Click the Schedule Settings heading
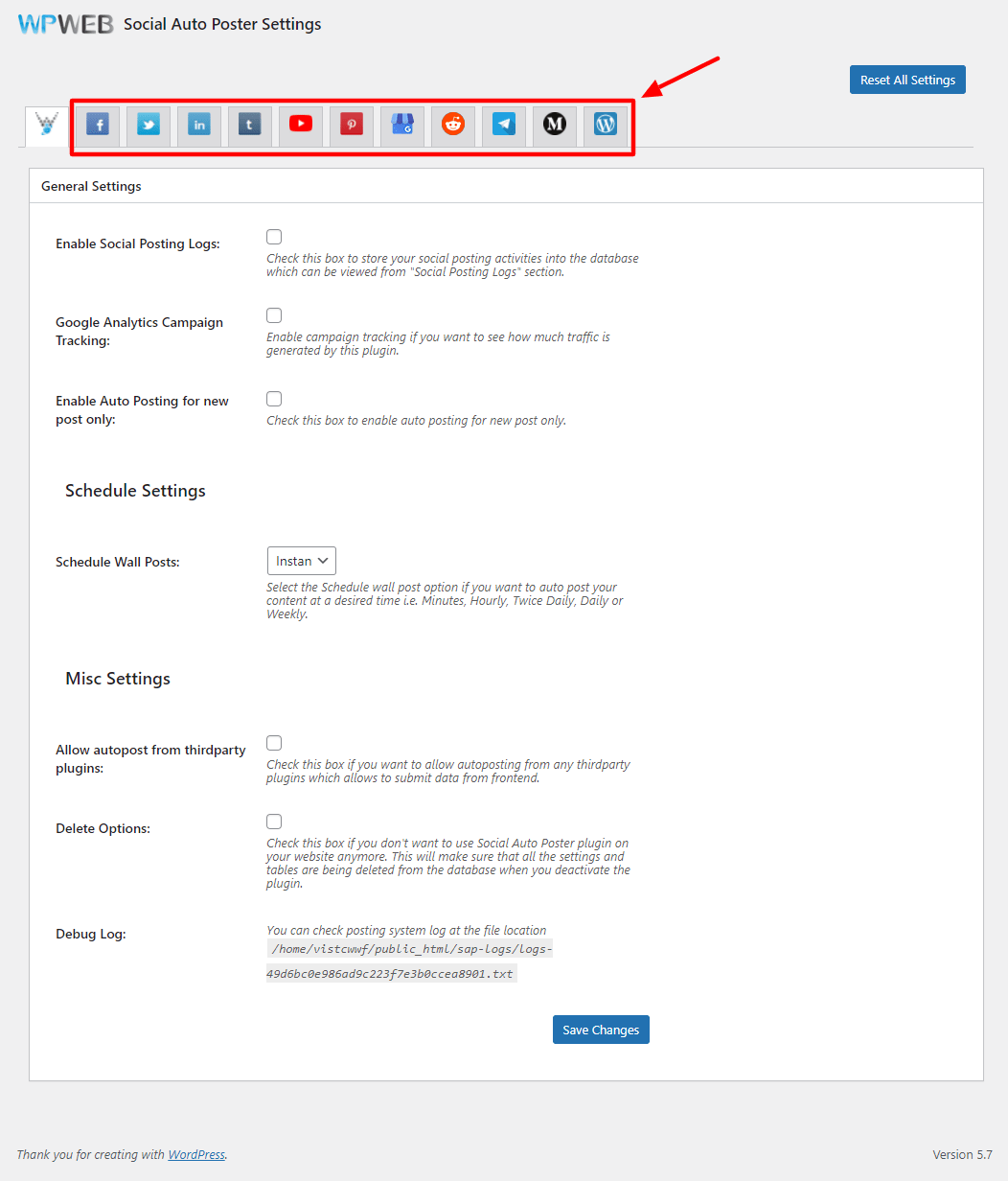1008x1181 pixels. click(135, 491)
